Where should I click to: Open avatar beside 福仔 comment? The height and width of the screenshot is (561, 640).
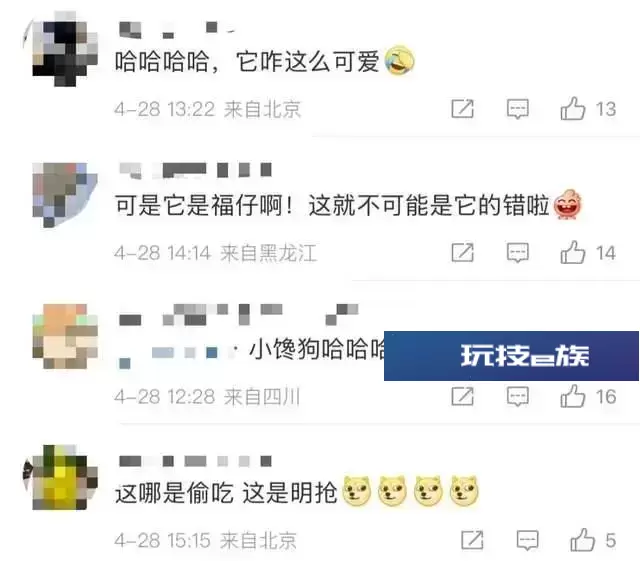coord(64,195)
